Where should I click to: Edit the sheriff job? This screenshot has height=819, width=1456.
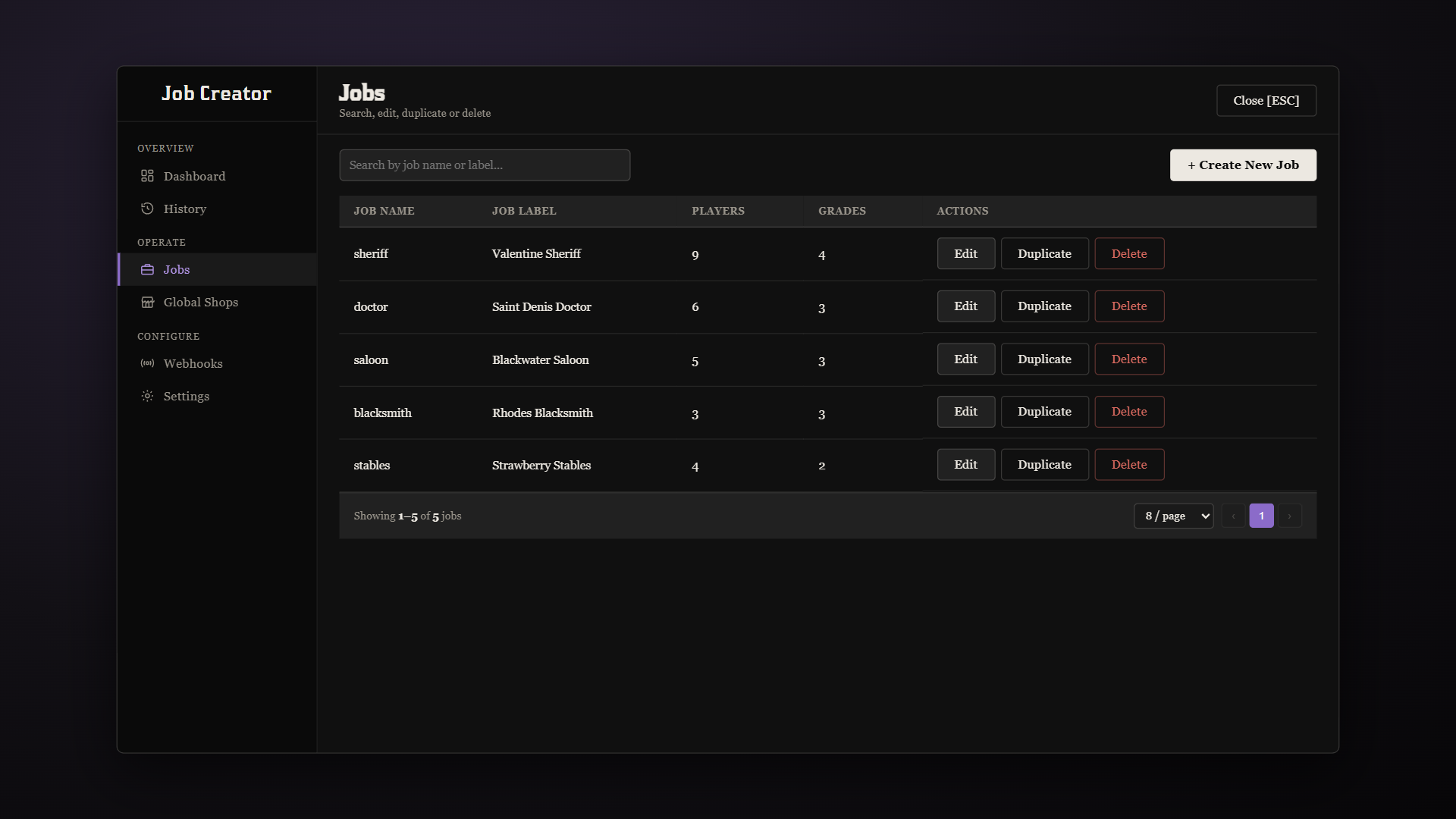[965, 254]
